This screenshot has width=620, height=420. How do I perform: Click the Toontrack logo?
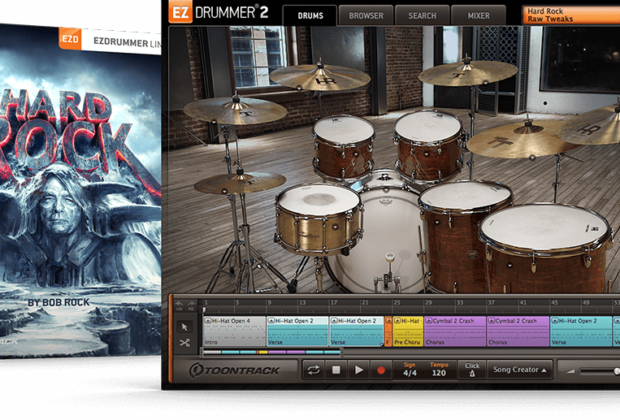click(x=234, y=370)
